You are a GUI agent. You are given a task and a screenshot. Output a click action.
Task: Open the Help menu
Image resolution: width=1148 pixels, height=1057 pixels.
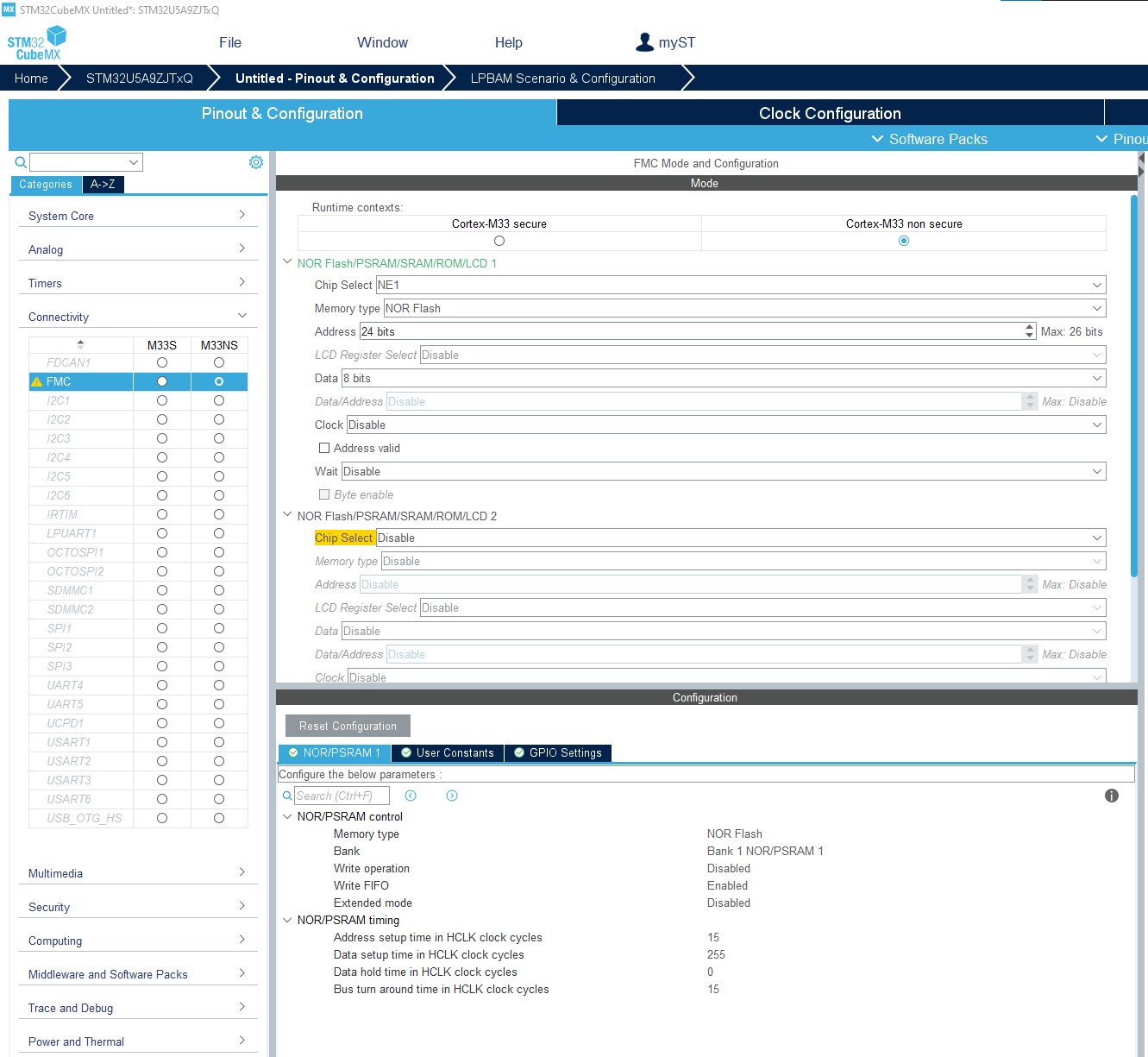508,42
